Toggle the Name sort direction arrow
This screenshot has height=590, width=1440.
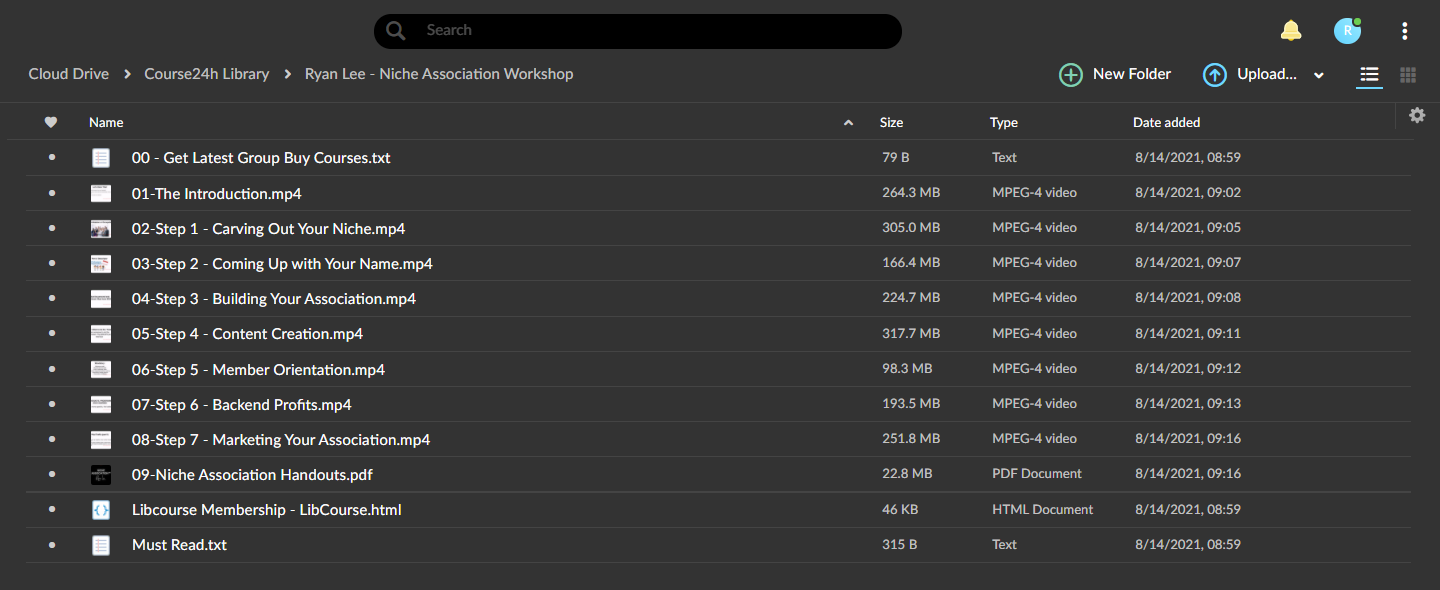849,122
